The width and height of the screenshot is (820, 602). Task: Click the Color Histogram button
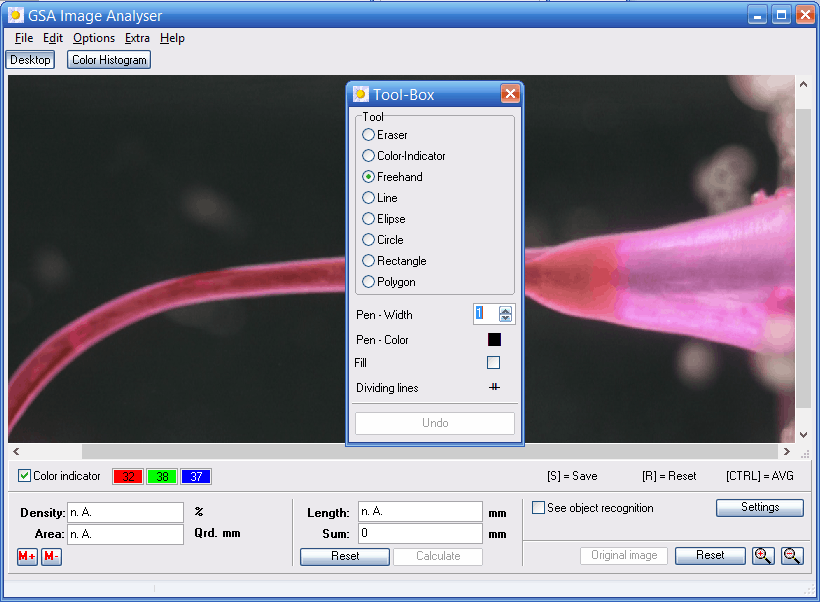(109, 60)
